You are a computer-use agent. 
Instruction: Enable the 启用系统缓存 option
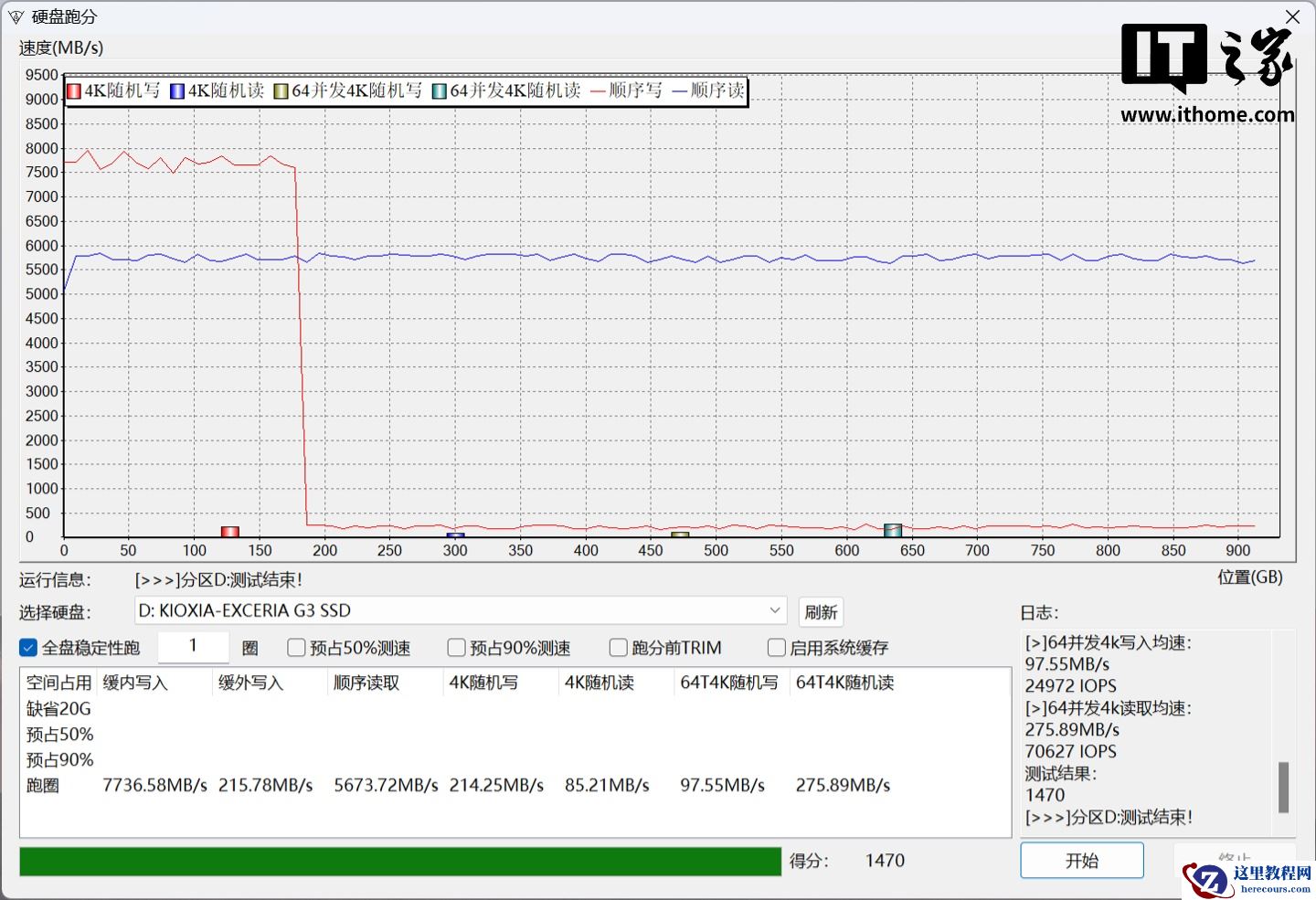point(776,648)
